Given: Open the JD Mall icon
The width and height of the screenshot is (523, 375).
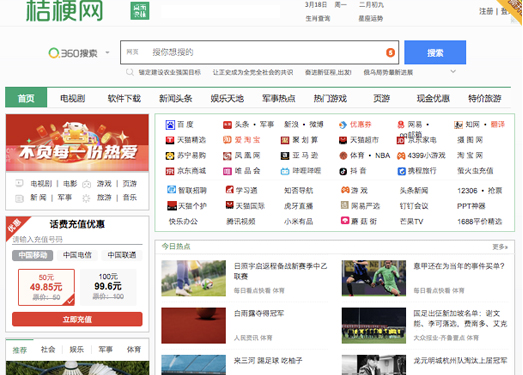Looking at the screenshot, I should tap(170, 171).
